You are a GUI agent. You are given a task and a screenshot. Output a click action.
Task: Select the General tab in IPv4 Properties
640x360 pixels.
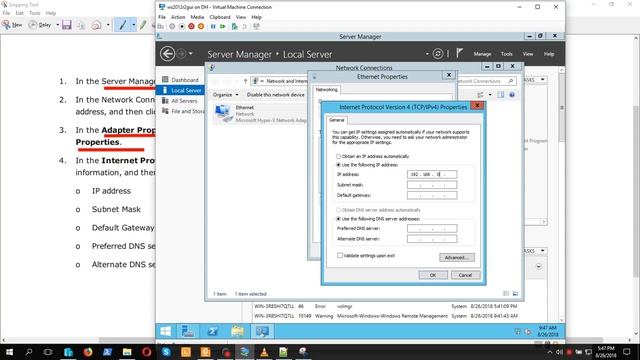pyautogui.click(x=337, y=120)
